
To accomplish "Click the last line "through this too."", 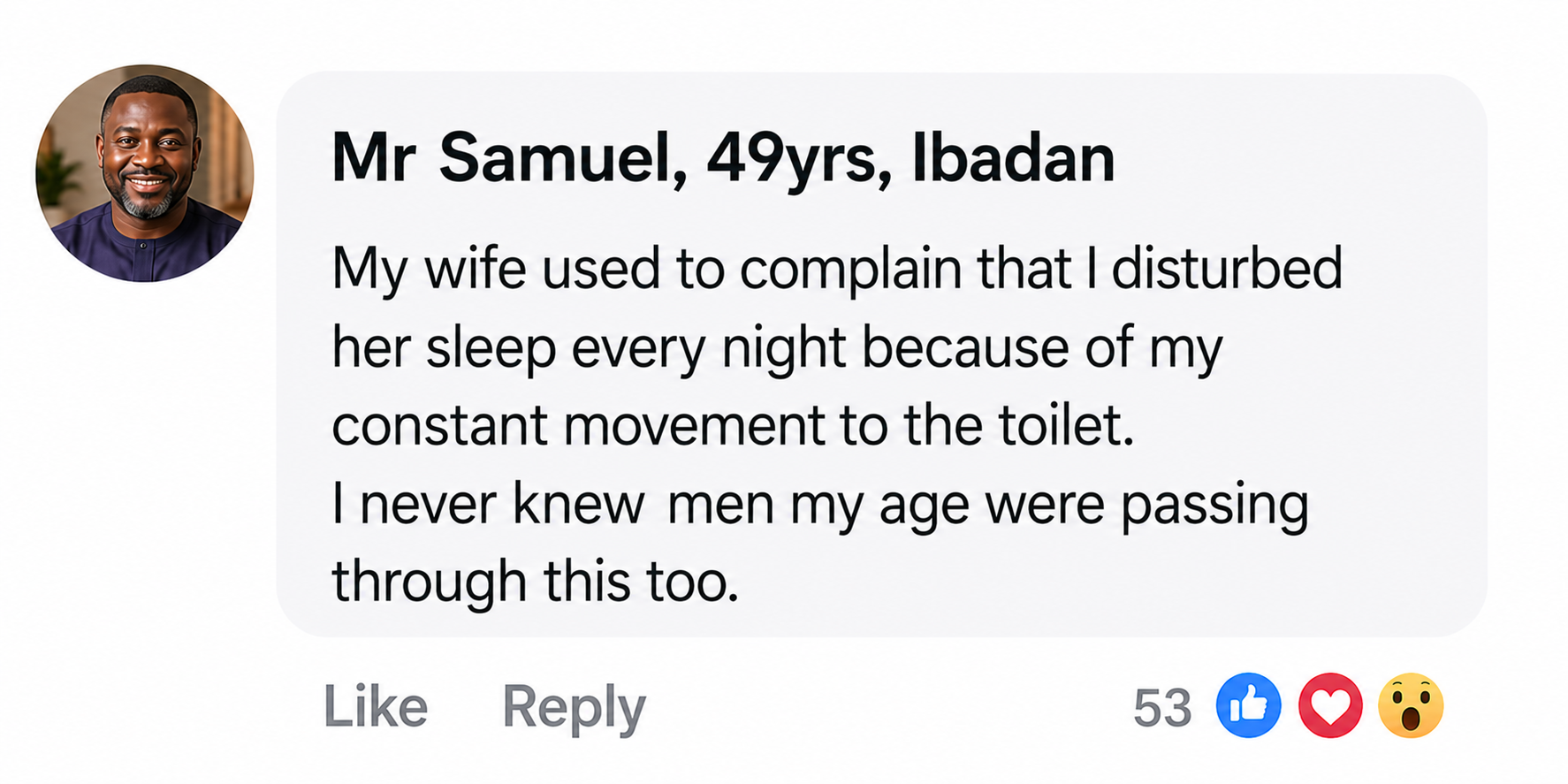I will pyautogui.click(x=535, y=582).
